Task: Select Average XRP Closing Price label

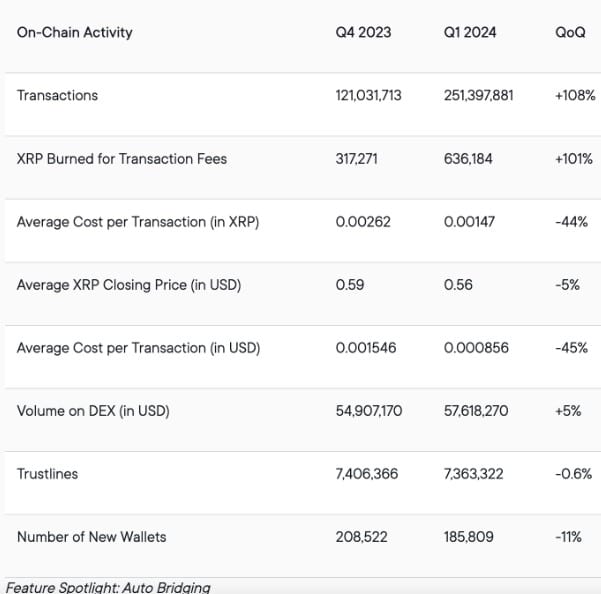Action: tap(129, 285)
